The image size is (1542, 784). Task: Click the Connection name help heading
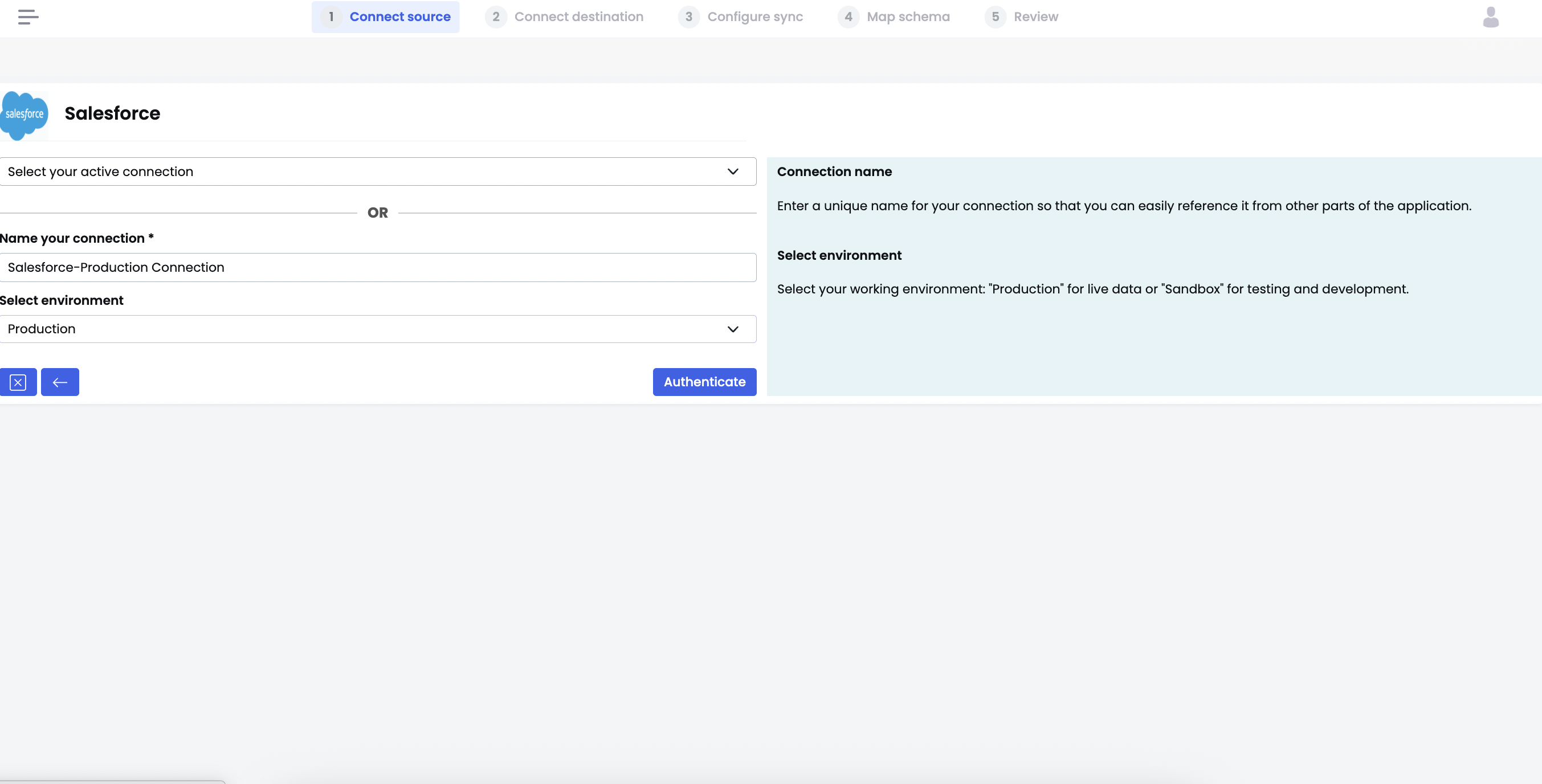(834, 171)
